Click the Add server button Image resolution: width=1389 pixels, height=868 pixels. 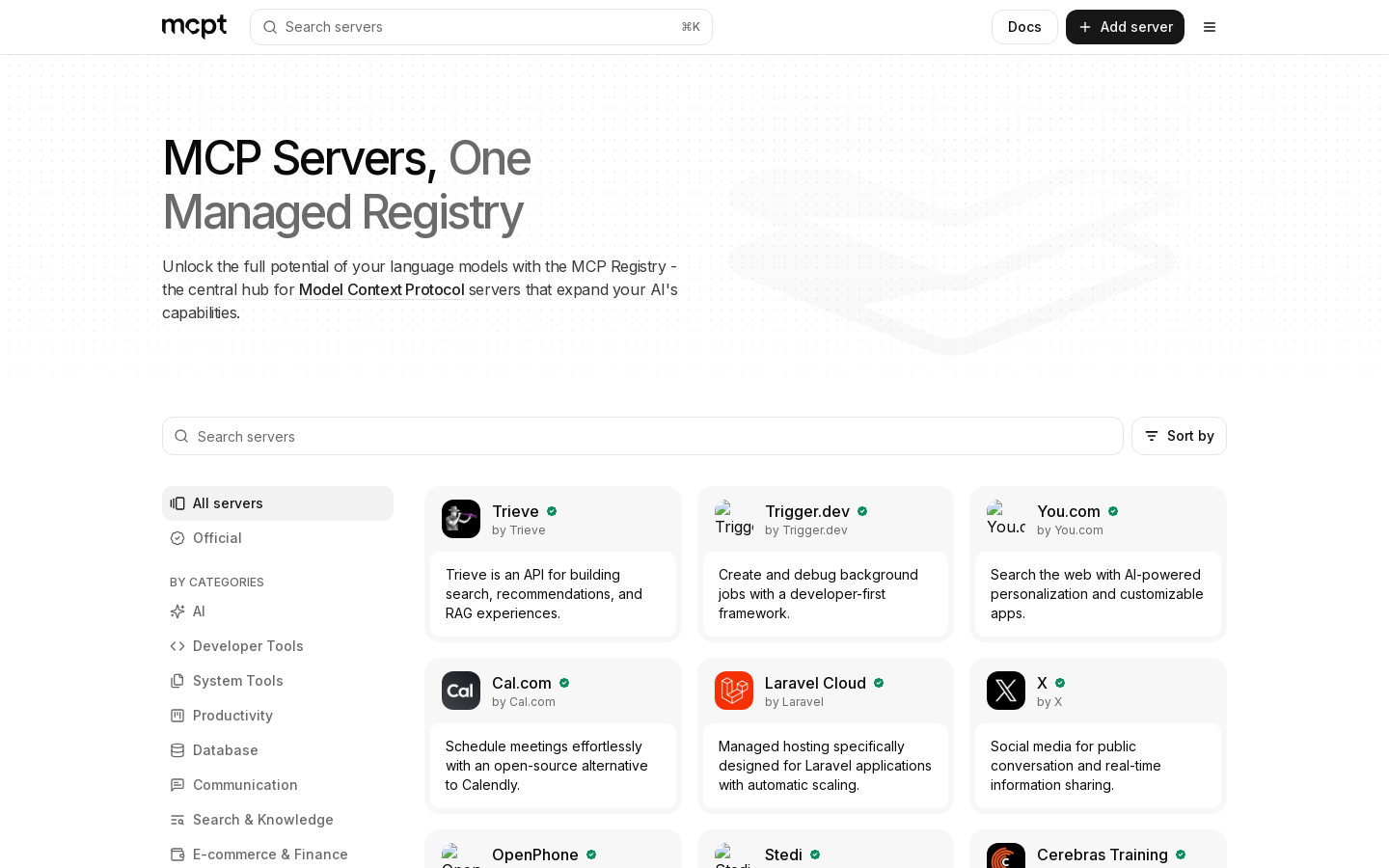1125,27
